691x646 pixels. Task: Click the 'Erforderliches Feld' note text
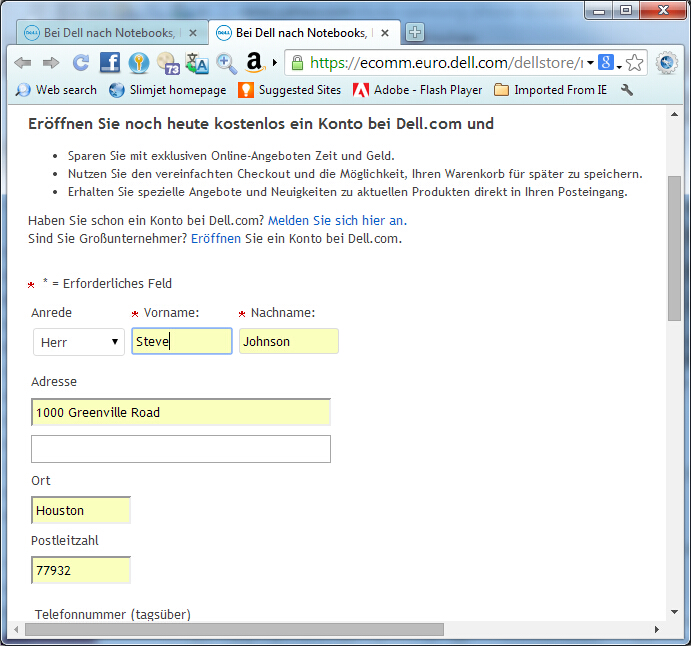tap(117, 283)
